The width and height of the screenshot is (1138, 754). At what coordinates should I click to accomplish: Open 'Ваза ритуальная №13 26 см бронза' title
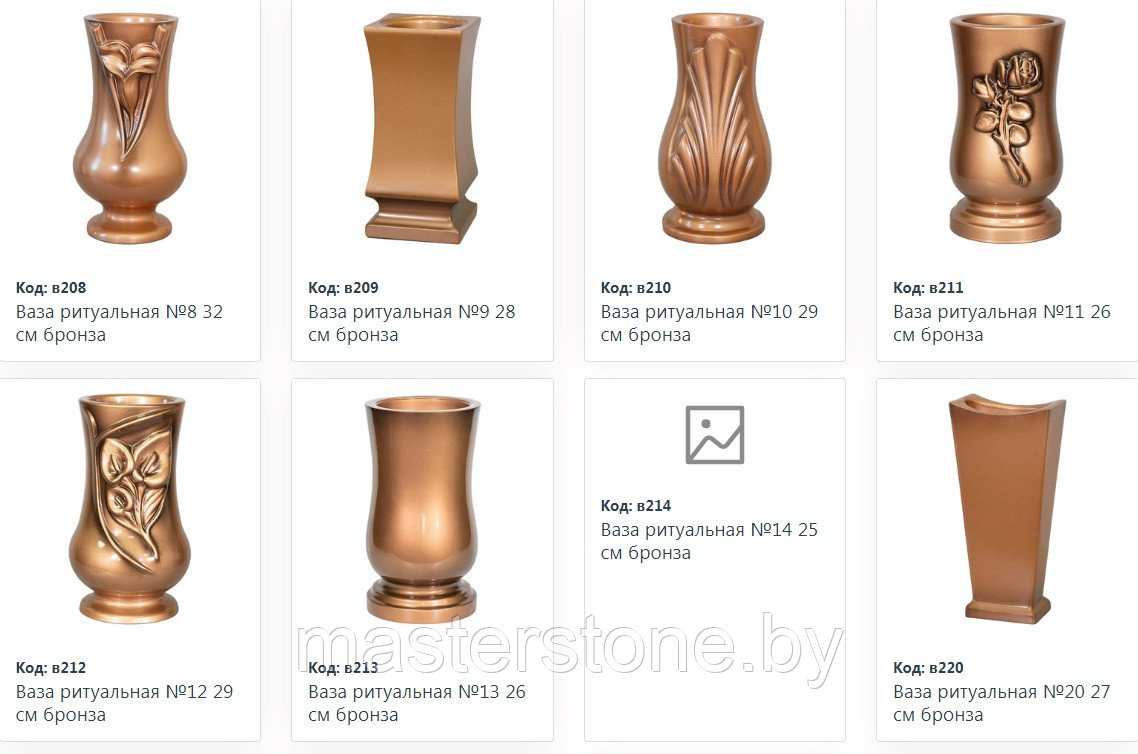(x=417, y=703)
